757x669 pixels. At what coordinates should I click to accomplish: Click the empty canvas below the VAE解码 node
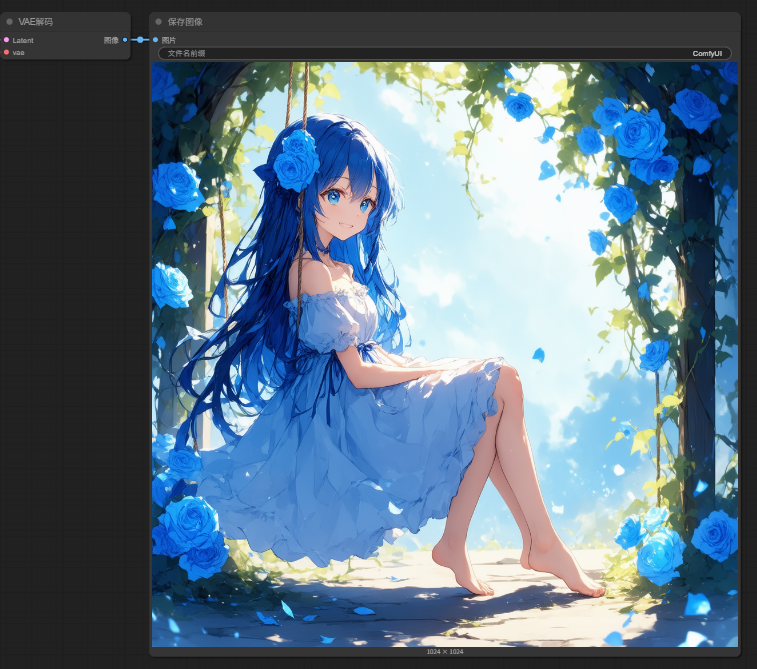pyautogui.click(x=65, y=300)
